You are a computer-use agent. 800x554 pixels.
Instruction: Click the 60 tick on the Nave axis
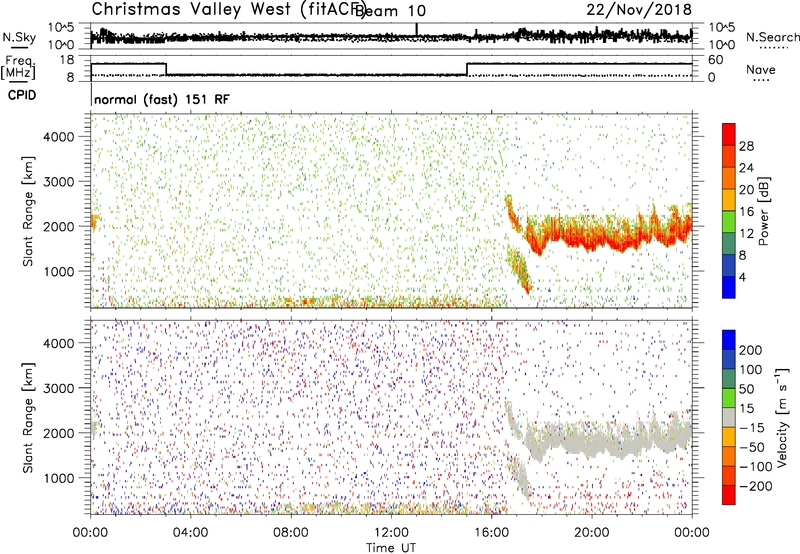pos(715,60)
